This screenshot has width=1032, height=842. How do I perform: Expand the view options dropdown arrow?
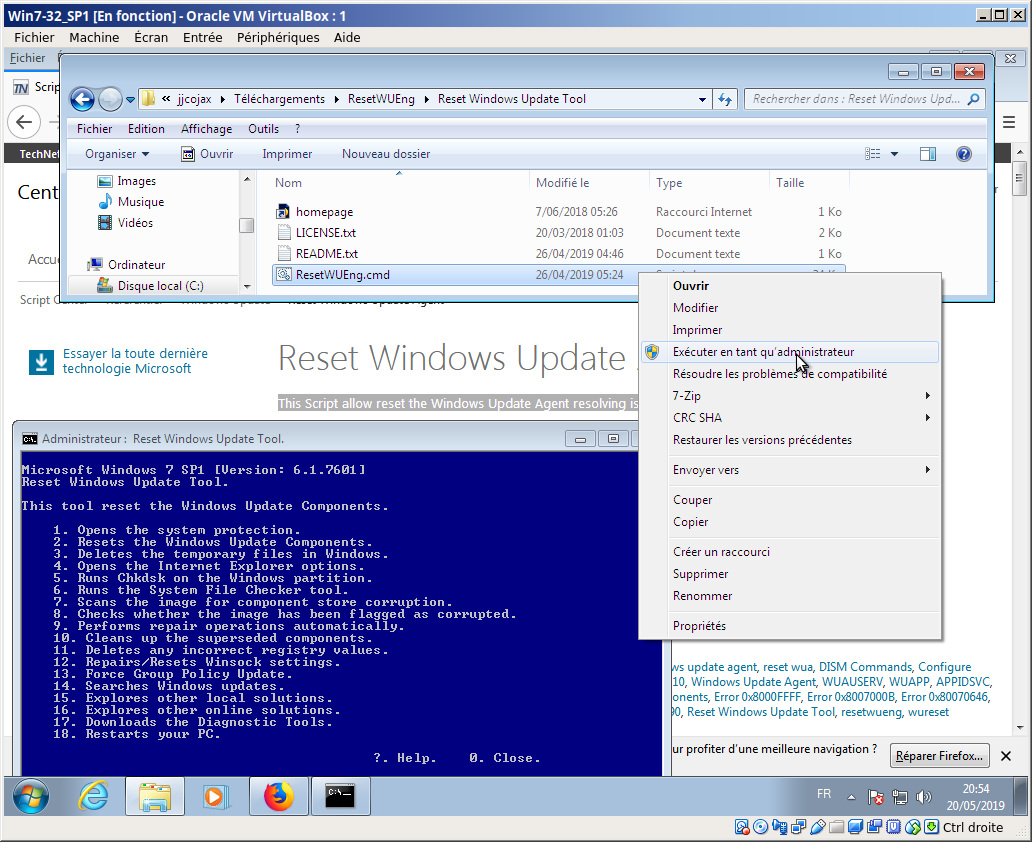coord(894,154)
